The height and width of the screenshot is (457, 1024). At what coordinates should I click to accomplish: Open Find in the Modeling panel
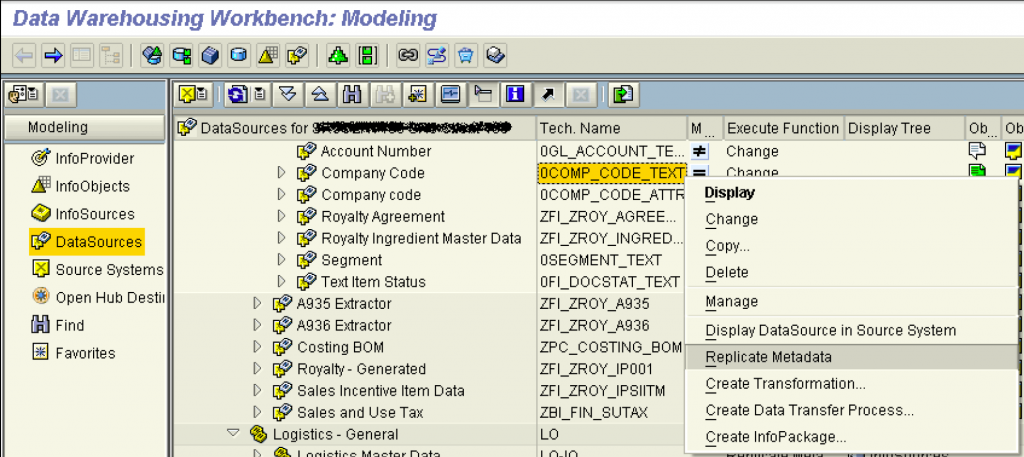70,325
